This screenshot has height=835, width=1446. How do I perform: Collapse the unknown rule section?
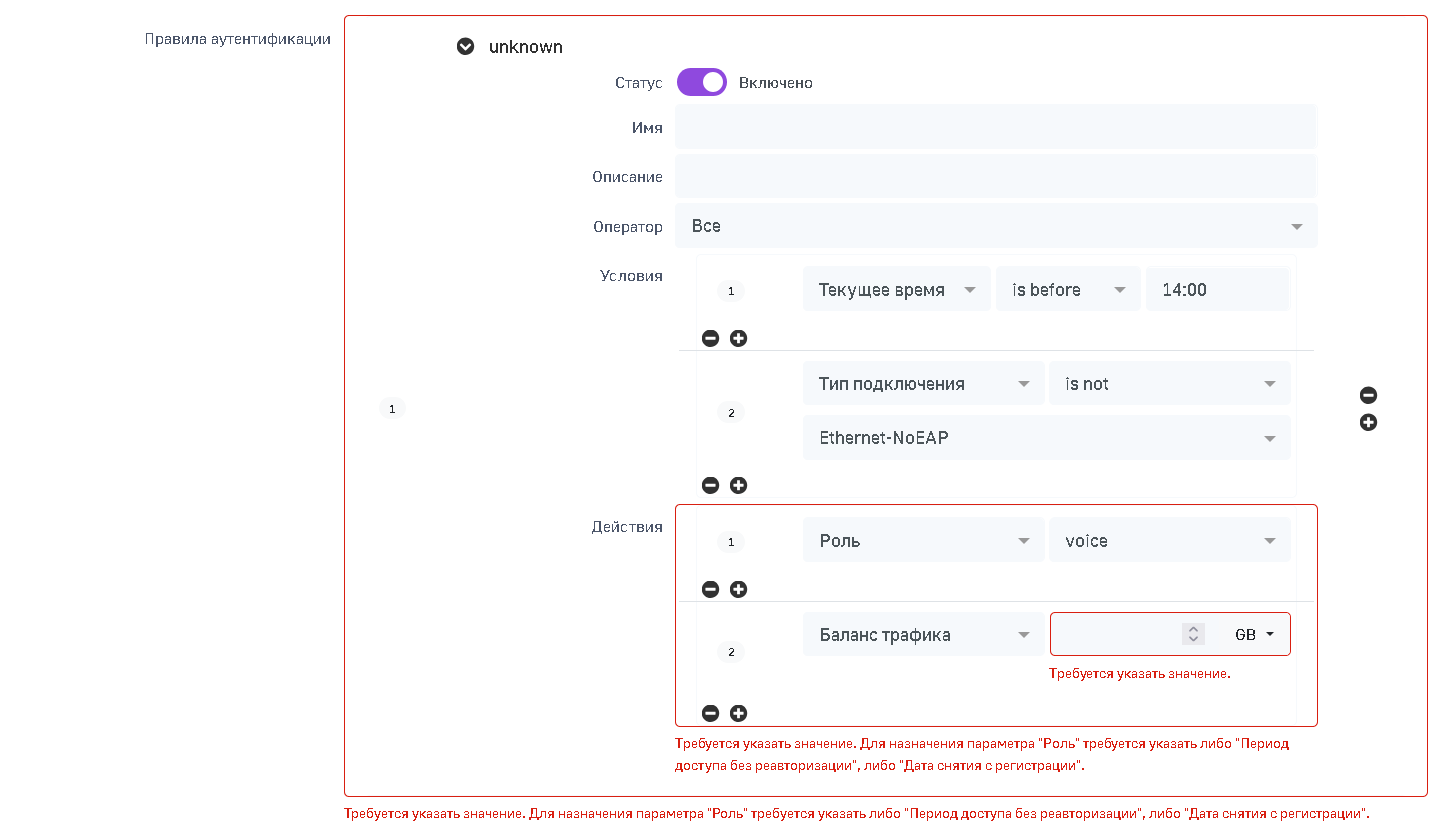pos(465,47)
